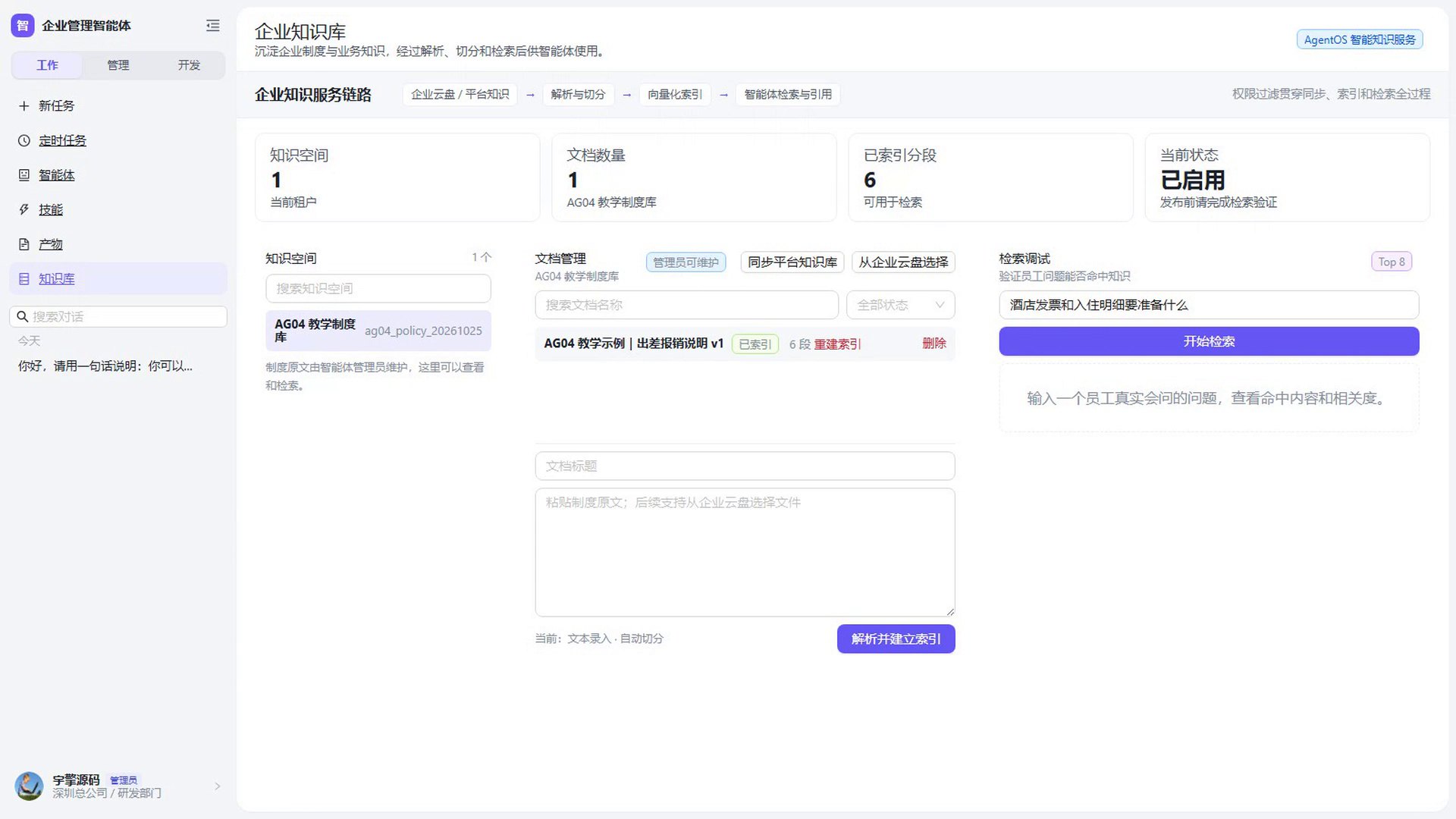
Task: Click the user avatar of 宇擎源码
Action: click(x=30, y=786)
